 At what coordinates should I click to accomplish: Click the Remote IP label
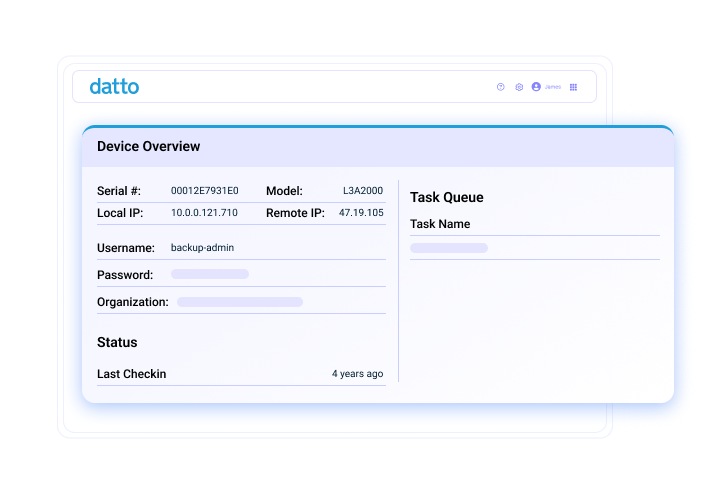pyautogui.click(x=295, y=213)
